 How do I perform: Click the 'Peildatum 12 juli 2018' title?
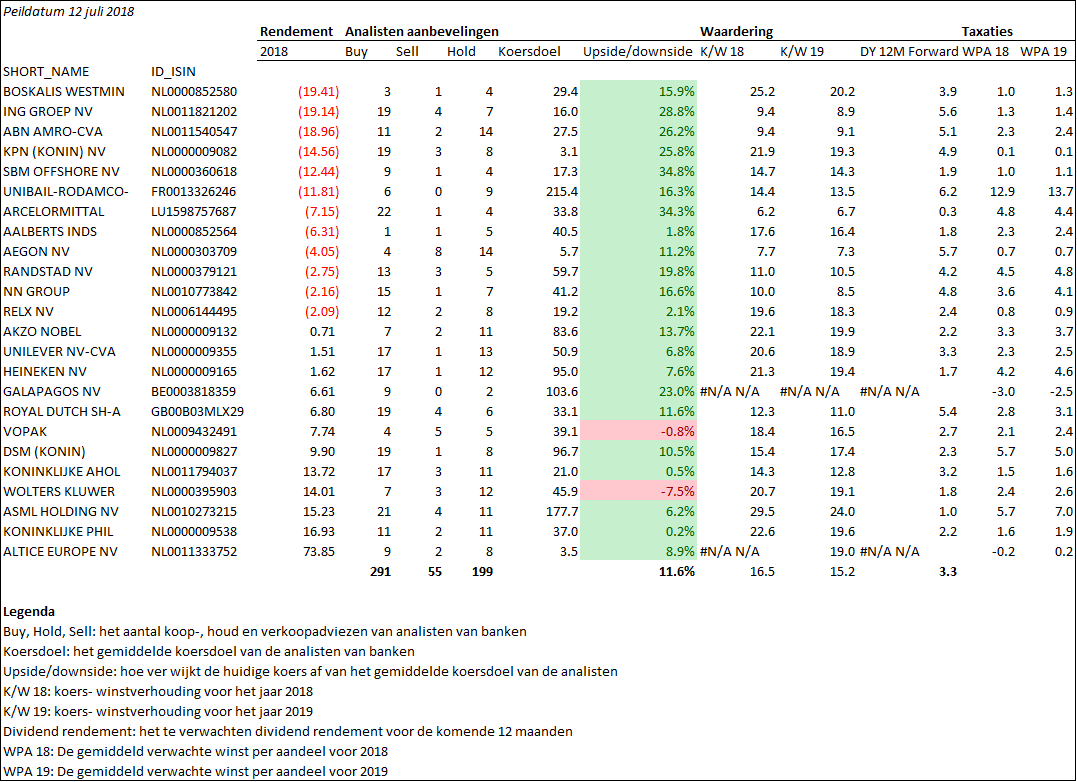pos(69,12)
